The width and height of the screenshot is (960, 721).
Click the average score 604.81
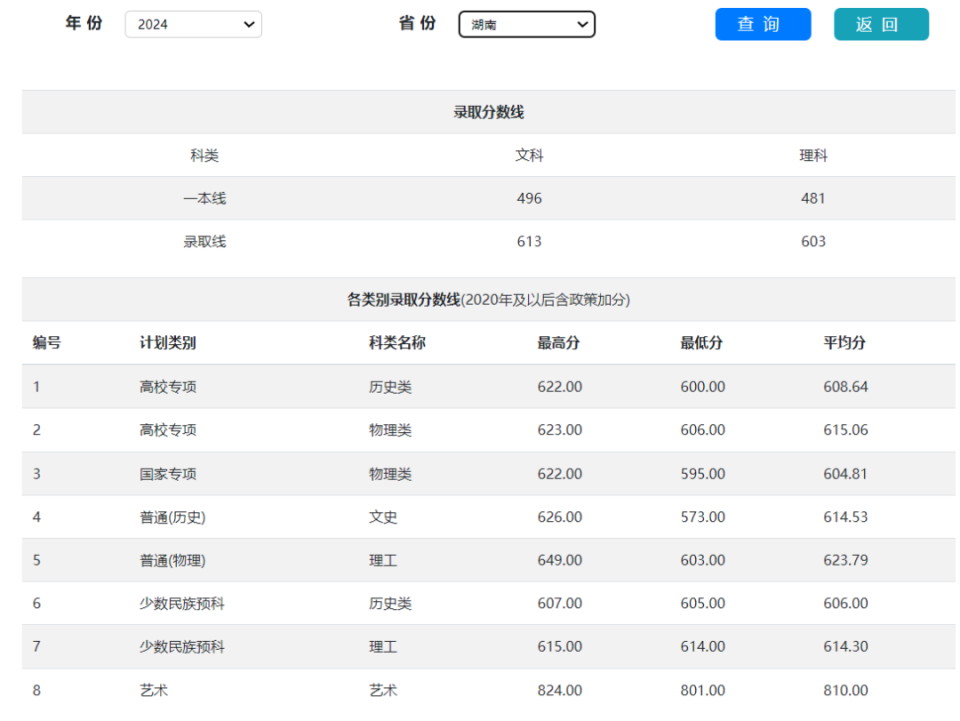tap(846, 474)
